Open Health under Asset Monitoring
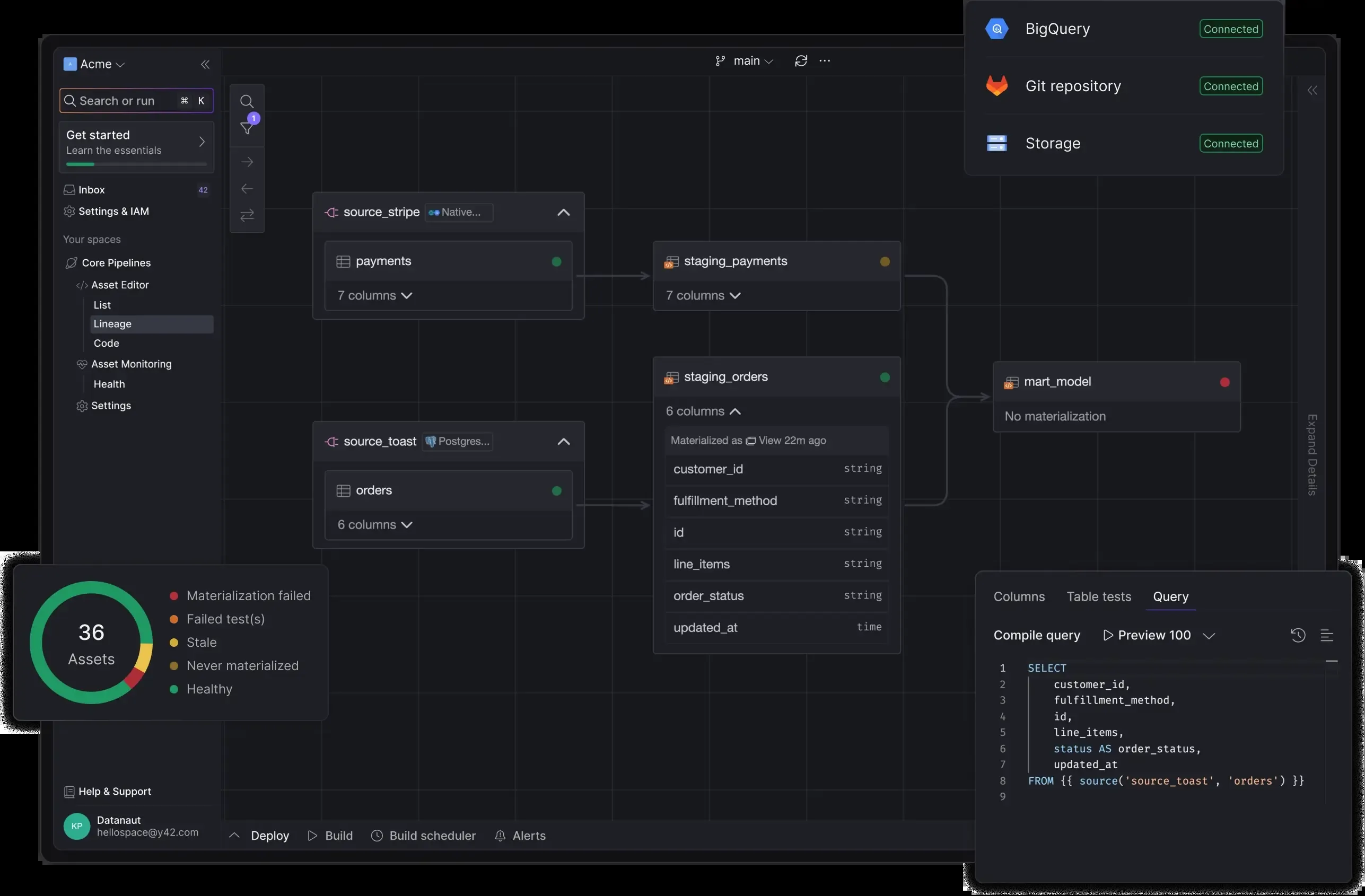The width and height of the screenshot is (1365, 896). tap(109, 385)
